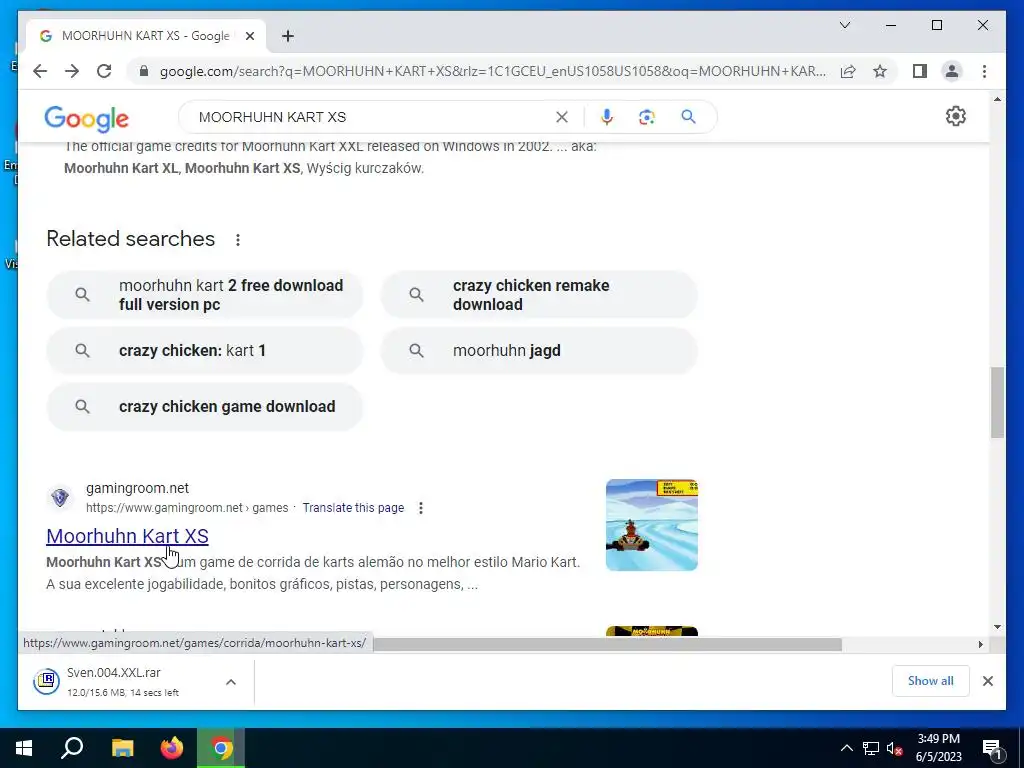Image resolution: width=1024 pixels, height=768 pixels.
Task: Expand options for Sven.004.XXL.rar download
Action: [x=231, y=682]
